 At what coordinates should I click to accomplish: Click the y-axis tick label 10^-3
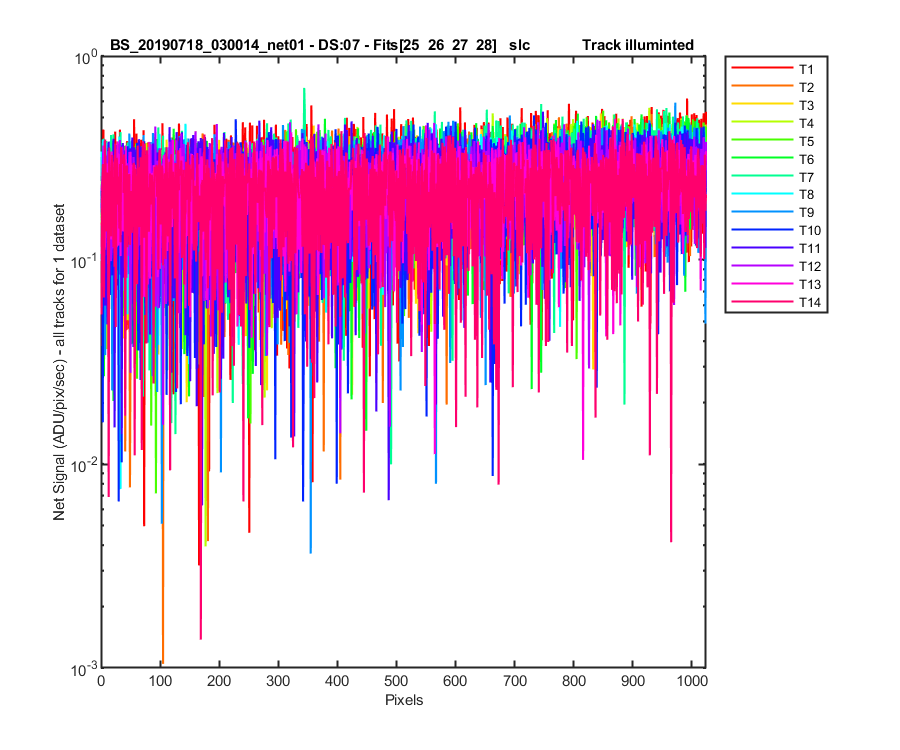[x=84, y=669]
